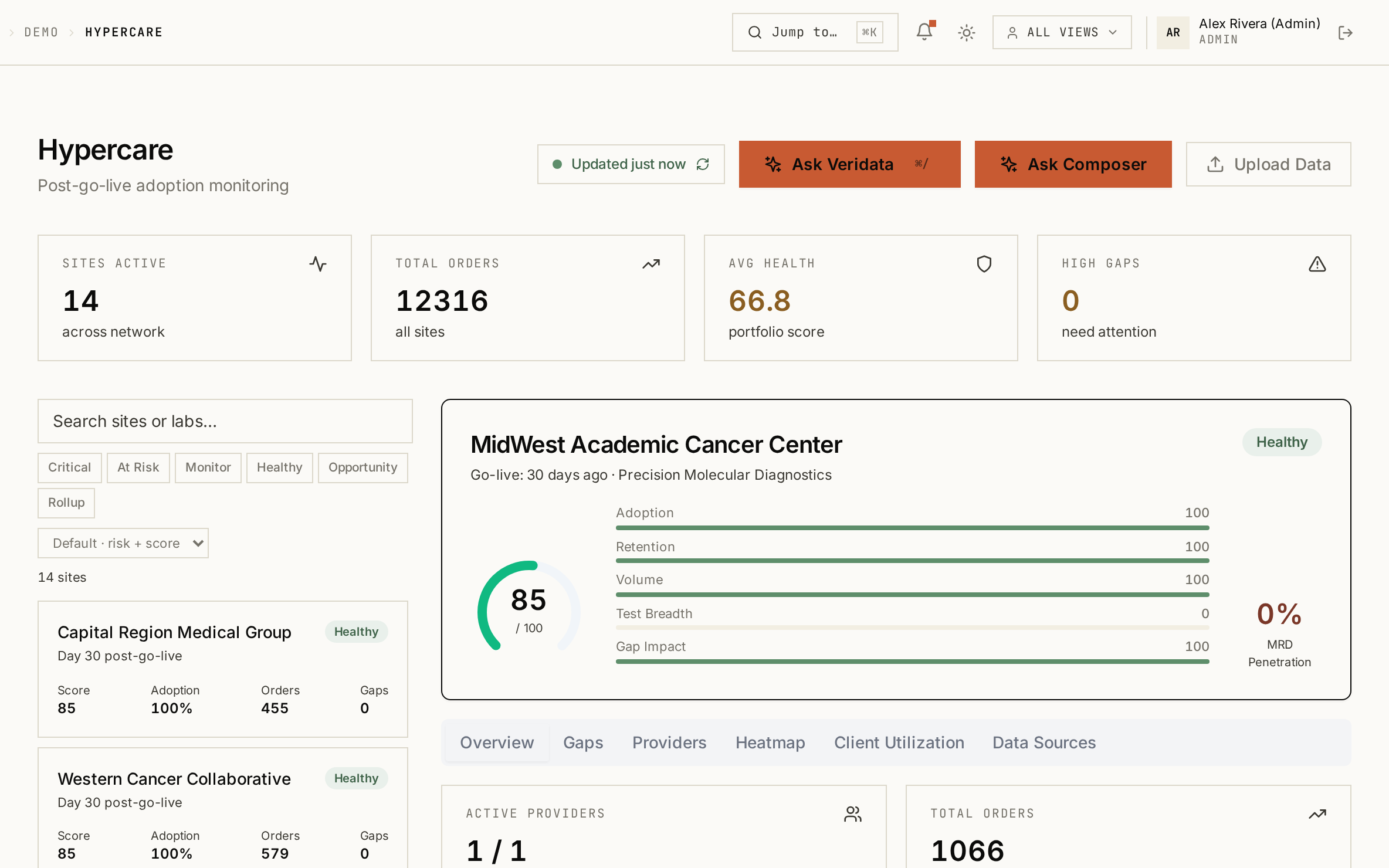The image size is (1389, 868).
Task: Click the breadcrumb chevron before DEMO
Action: point(12,33)
